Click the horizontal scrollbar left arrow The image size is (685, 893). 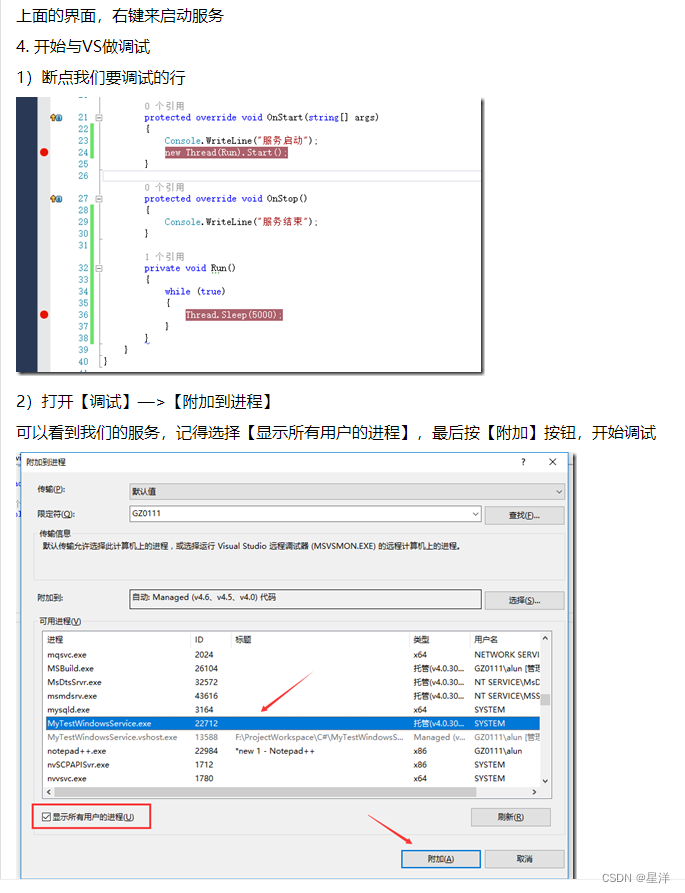pos(49,792)
